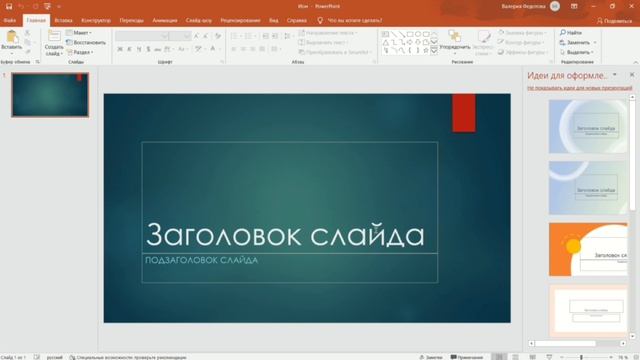Click the Clear Formatting icon
Viewport: 640px width, 360px height.
pyautogui.click(x=218, y=36)
